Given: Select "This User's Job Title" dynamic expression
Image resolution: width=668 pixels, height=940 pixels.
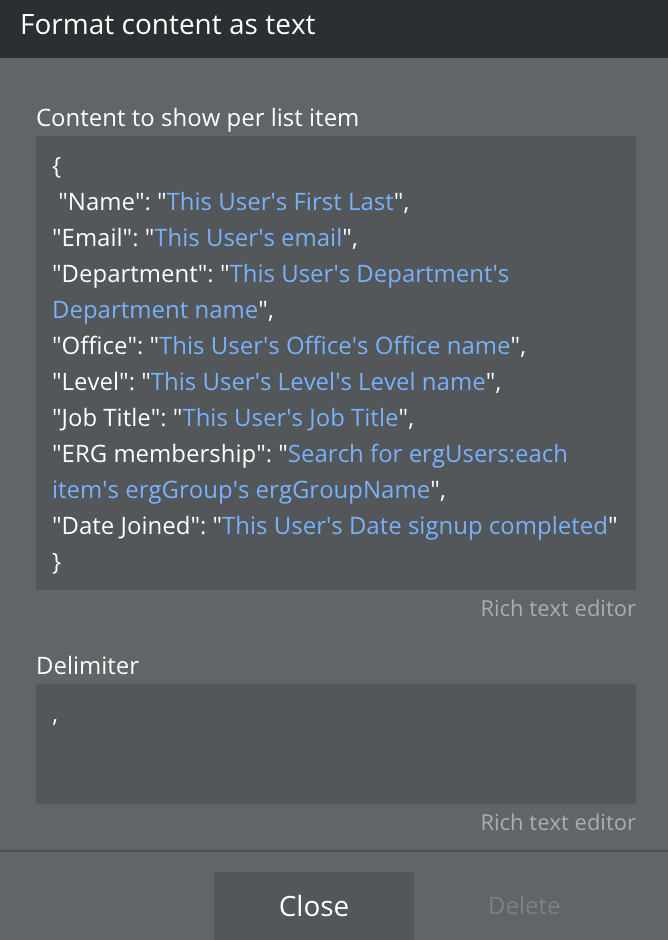Looking at the screenshot, I should pyautogui.click(x=290, y=418).
